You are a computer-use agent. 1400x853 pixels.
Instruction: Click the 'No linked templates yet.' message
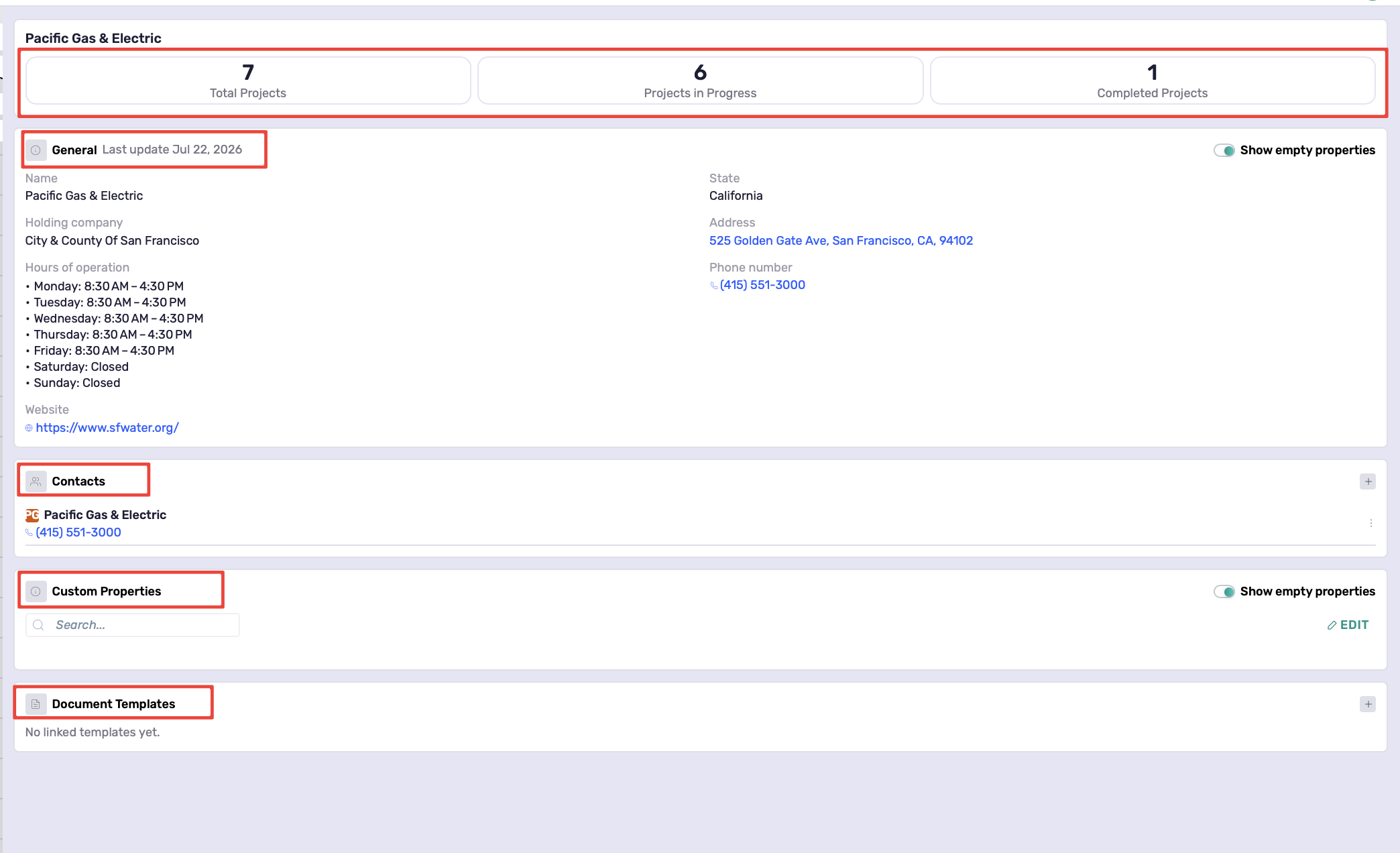[93, 732]
